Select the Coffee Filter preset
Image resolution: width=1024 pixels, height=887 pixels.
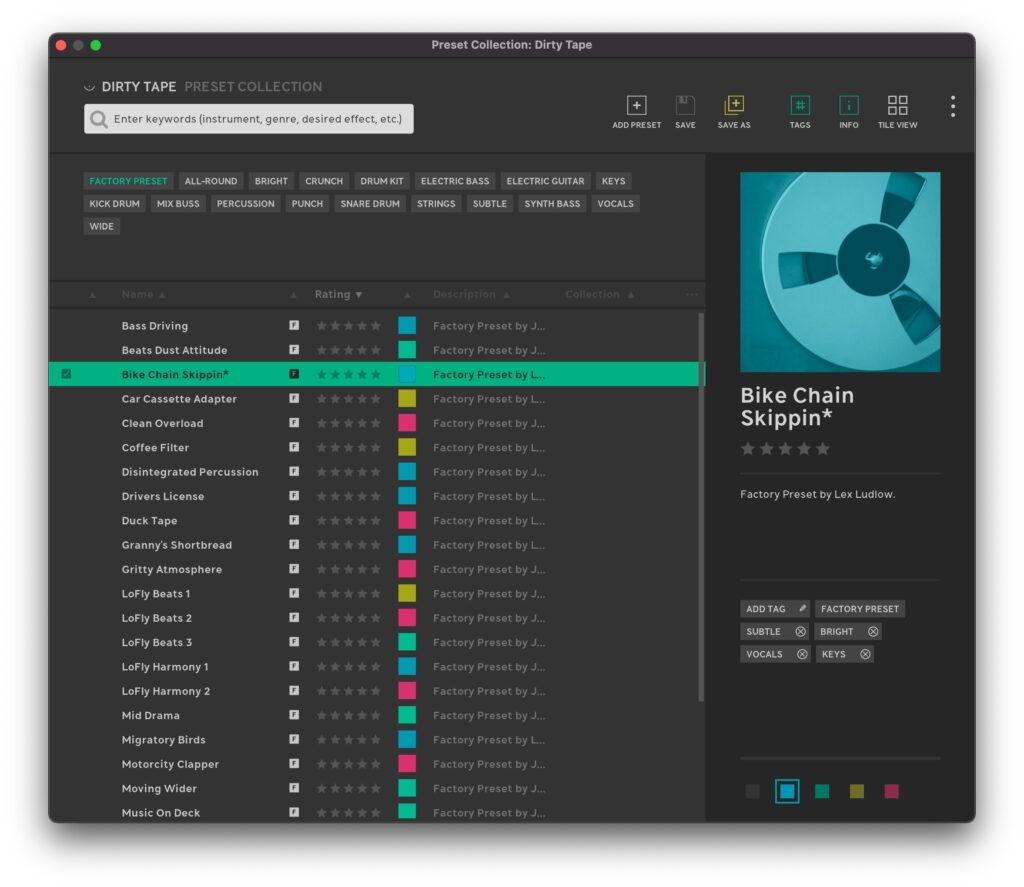tap(155, 448)
